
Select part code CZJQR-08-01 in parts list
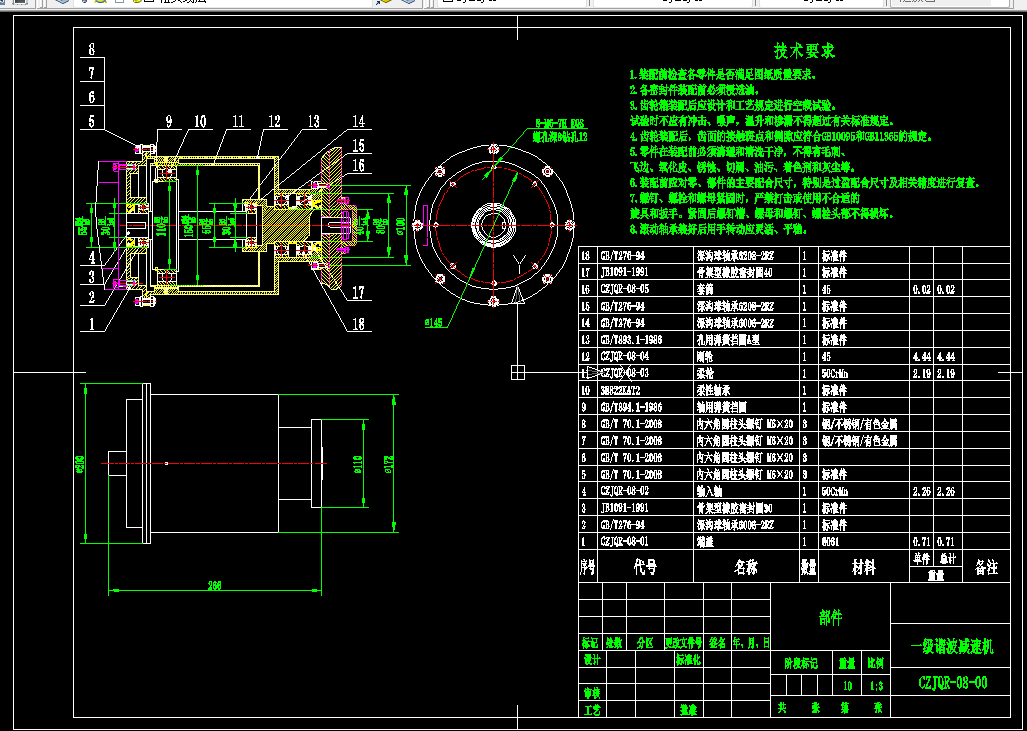click(626, 542)
